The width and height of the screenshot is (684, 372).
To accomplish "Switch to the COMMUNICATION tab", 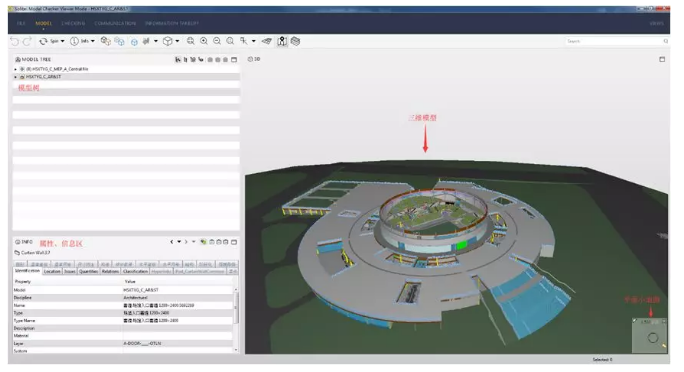I will click(115, 23).
